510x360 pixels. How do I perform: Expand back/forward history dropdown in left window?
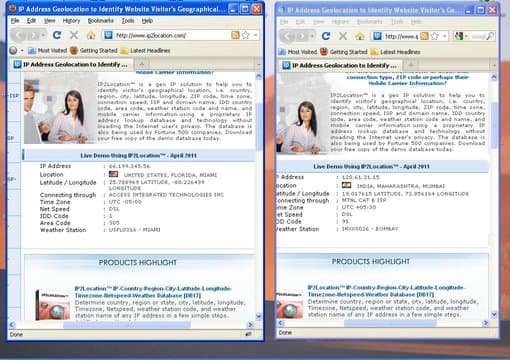[43, 35]
